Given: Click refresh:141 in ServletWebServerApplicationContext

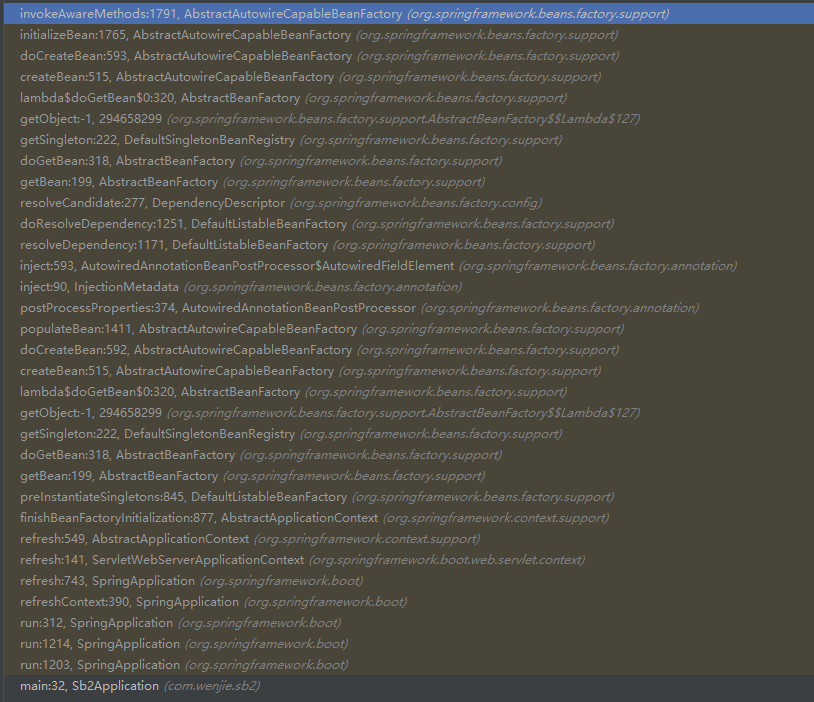Looking at the screenshot, I should click(409, 560).
